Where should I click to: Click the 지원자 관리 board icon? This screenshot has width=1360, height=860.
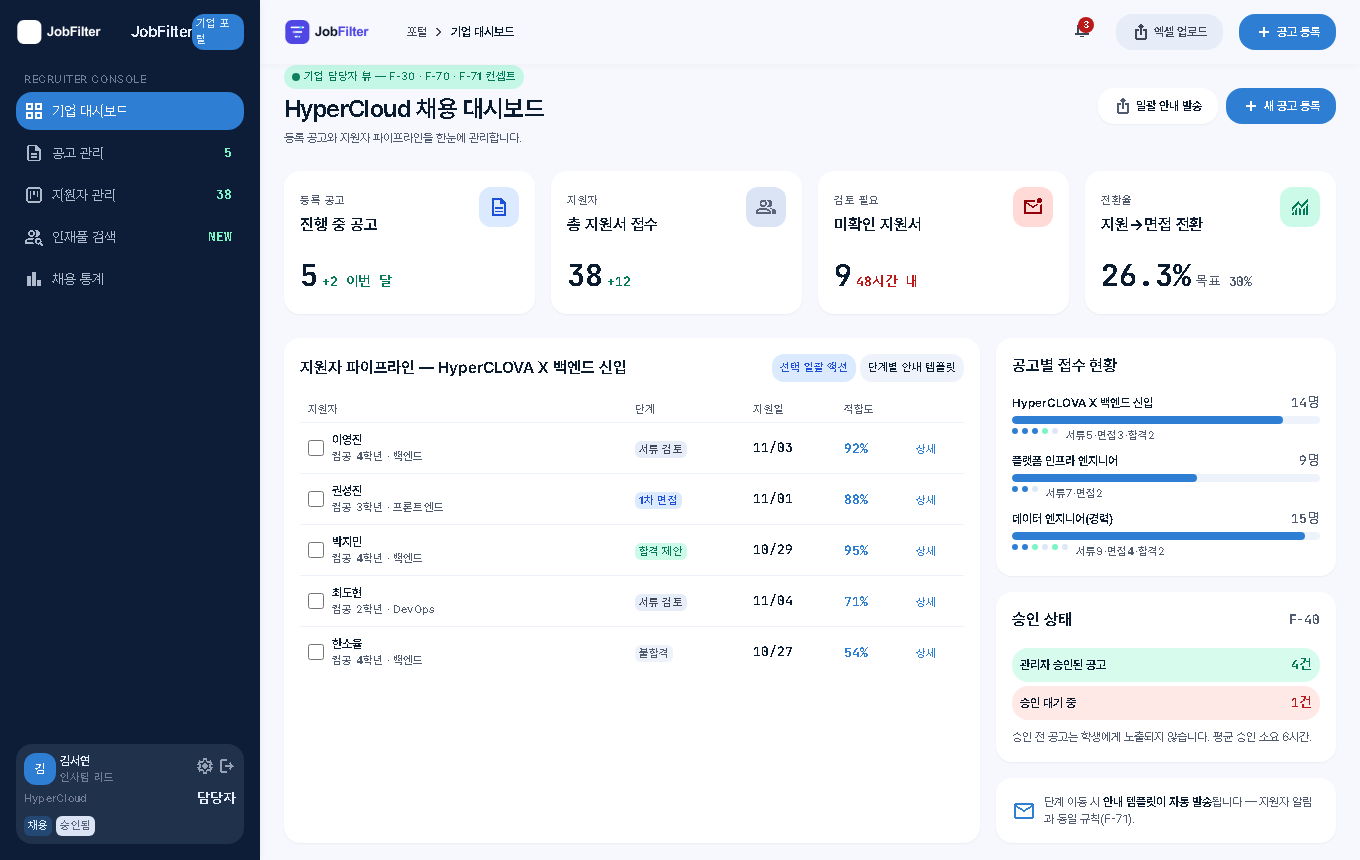[34, 195]
